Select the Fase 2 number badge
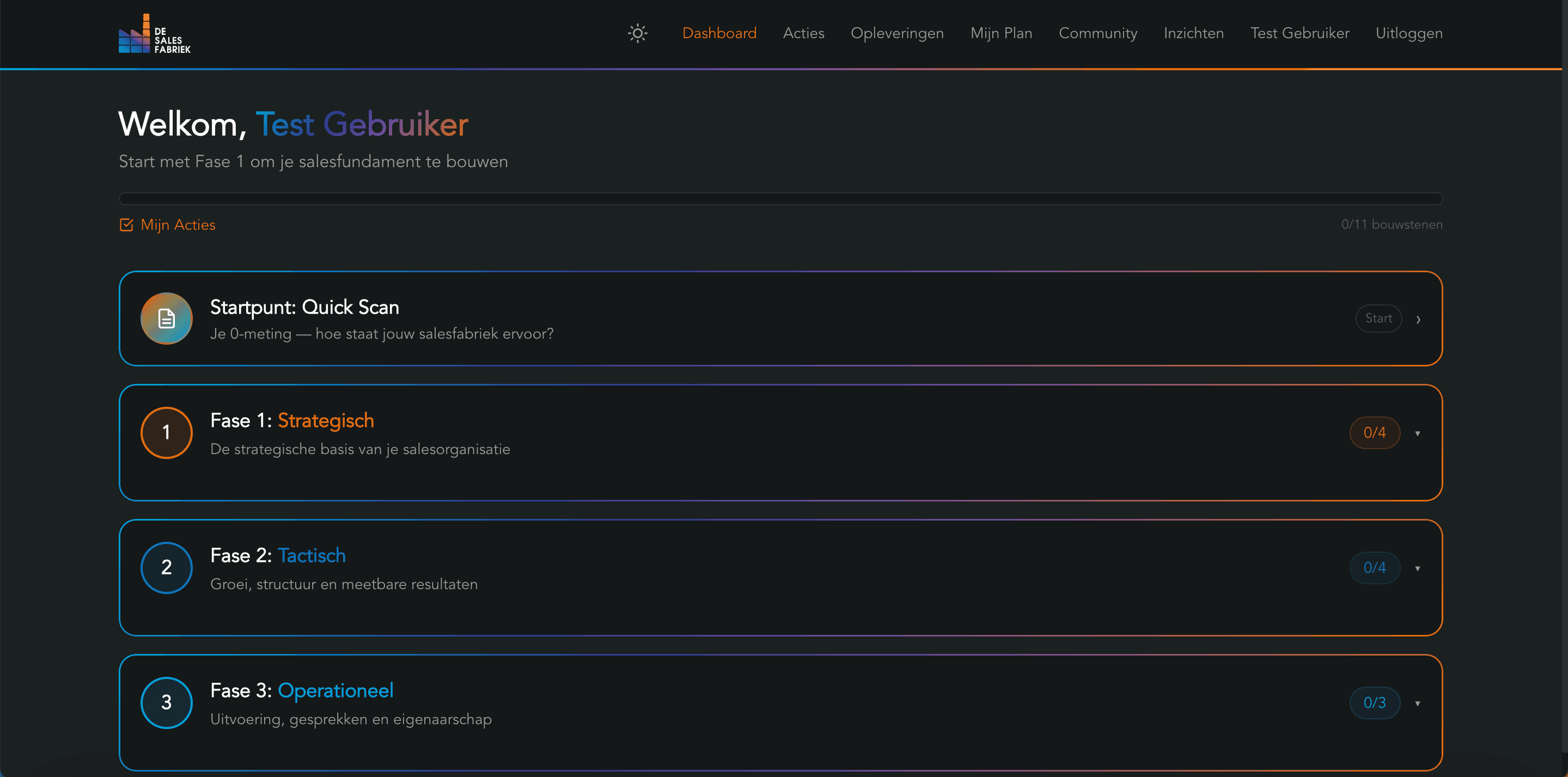The height and width of the screenshot is (777, 1568). point(166,567)
